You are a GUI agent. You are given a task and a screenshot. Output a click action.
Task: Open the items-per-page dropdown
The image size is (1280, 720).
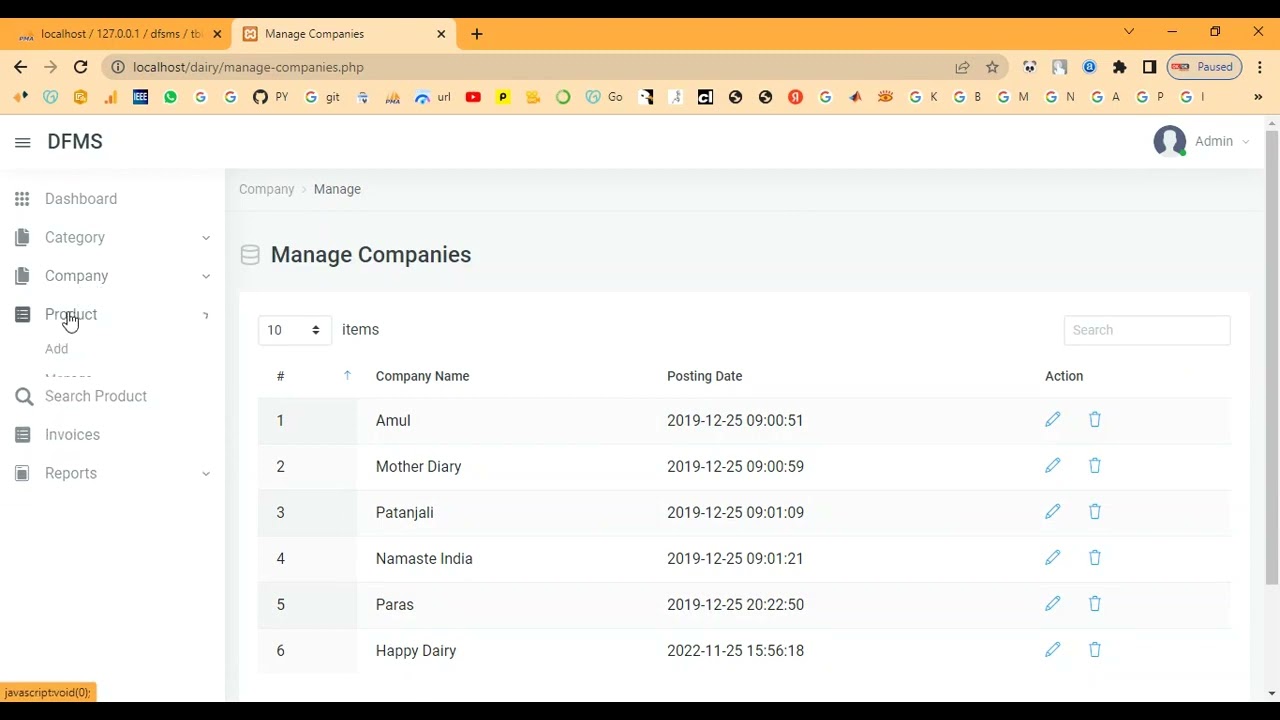coord(294,330)
